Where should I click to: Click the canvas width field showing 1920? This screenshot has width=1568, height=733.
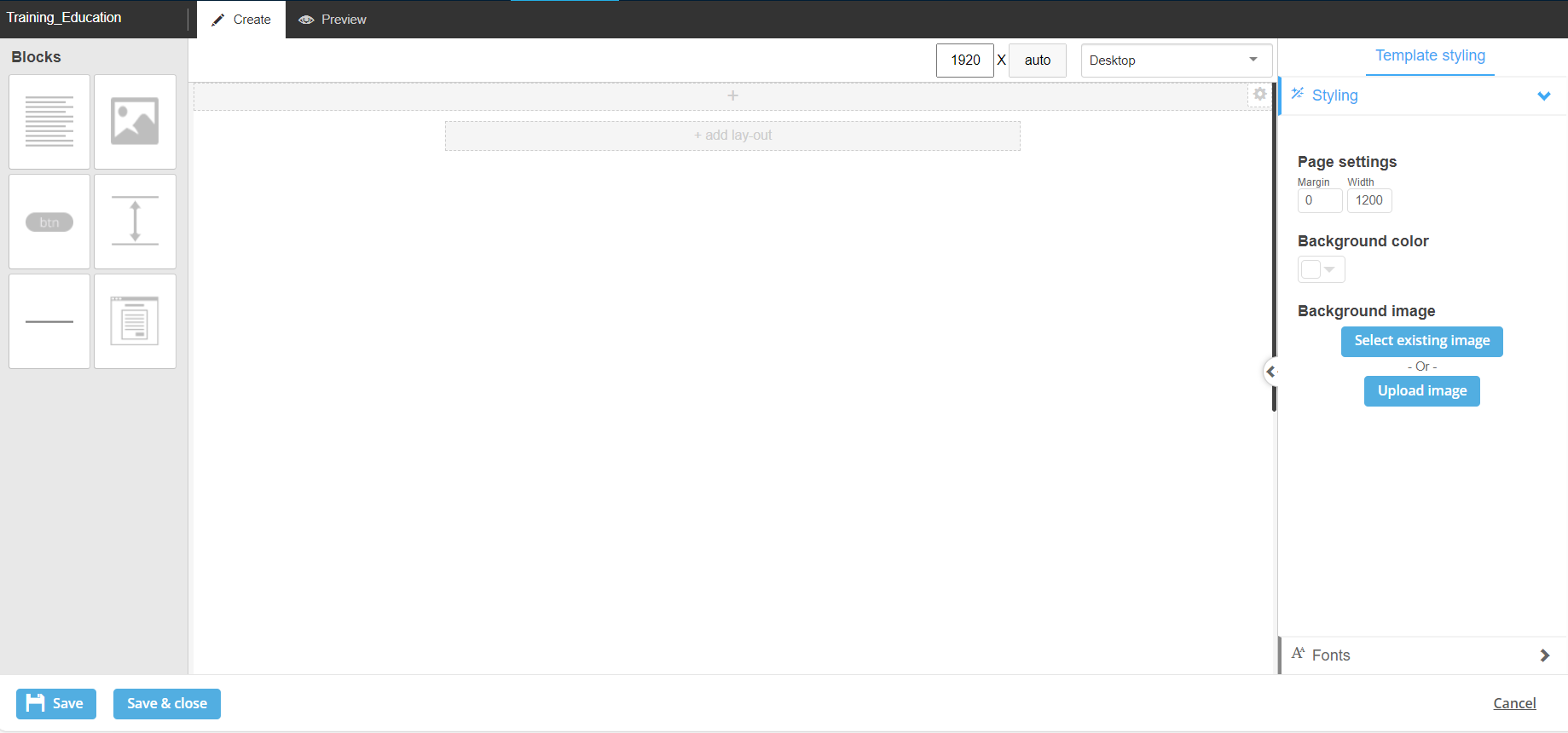965,61
